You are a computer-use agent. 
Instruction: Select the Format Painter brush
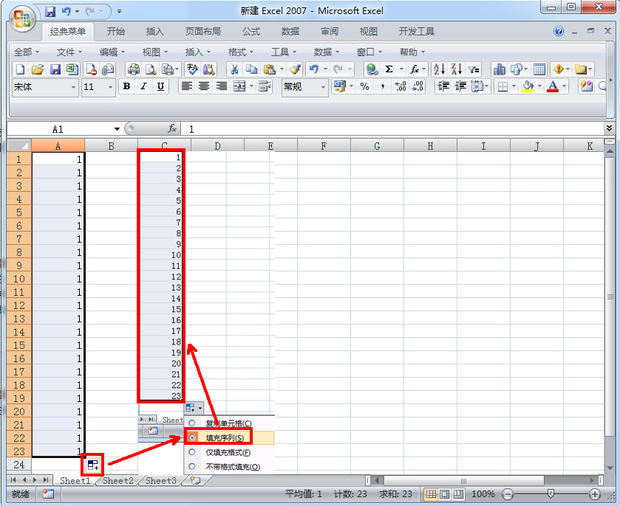tap(295, 70)
